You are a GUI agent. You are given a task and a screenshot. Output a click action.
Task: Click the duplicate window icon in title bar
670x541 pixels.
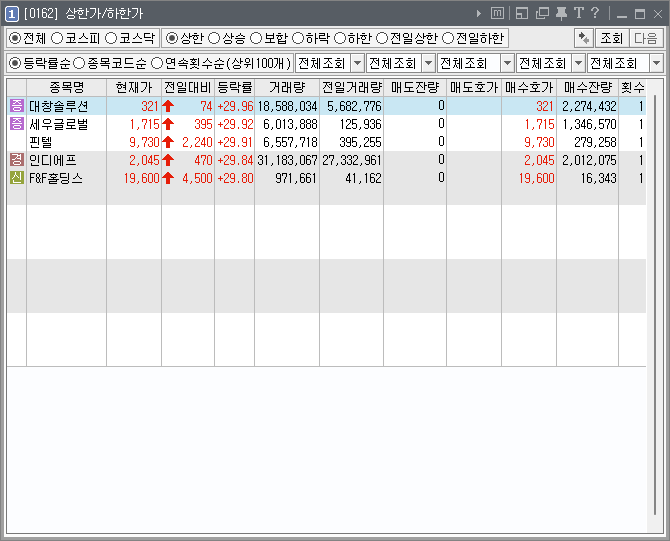point(542,13)
